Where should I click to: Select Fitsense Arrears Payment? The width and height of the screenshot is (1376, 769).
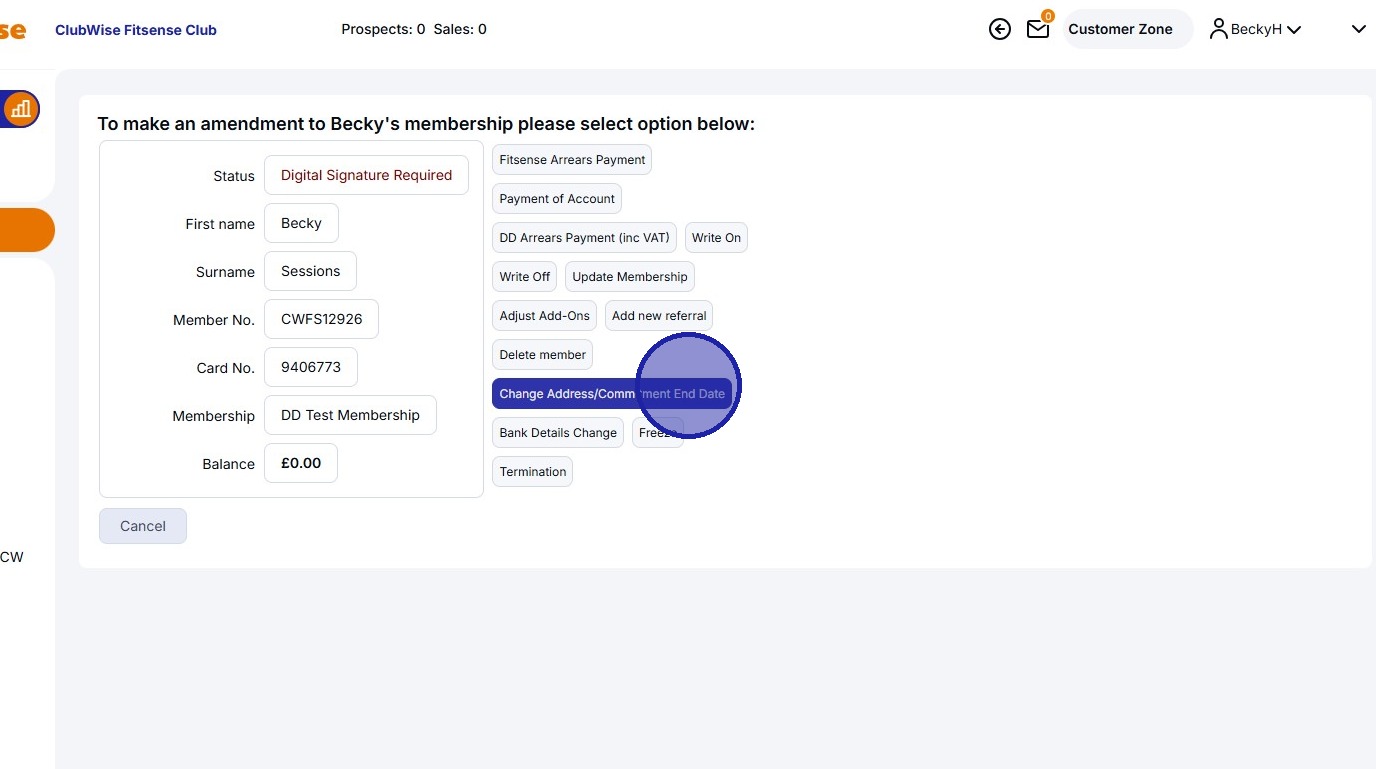coord(571,159)
